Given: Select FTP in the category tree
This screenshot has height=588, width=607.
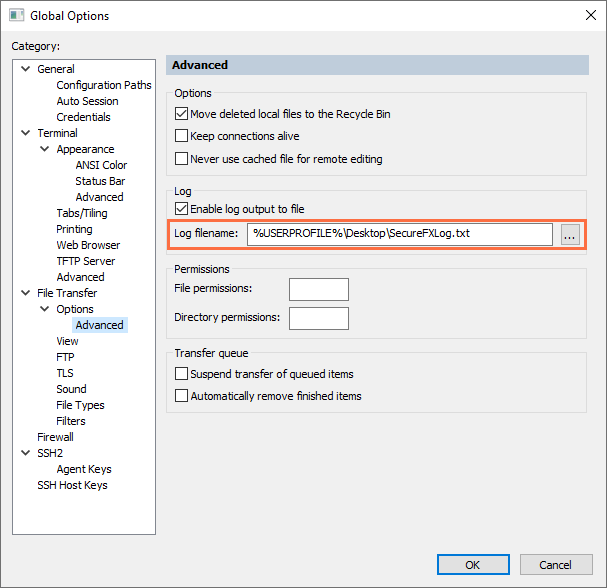Looking at the screenshot, I should pos(65,357).
